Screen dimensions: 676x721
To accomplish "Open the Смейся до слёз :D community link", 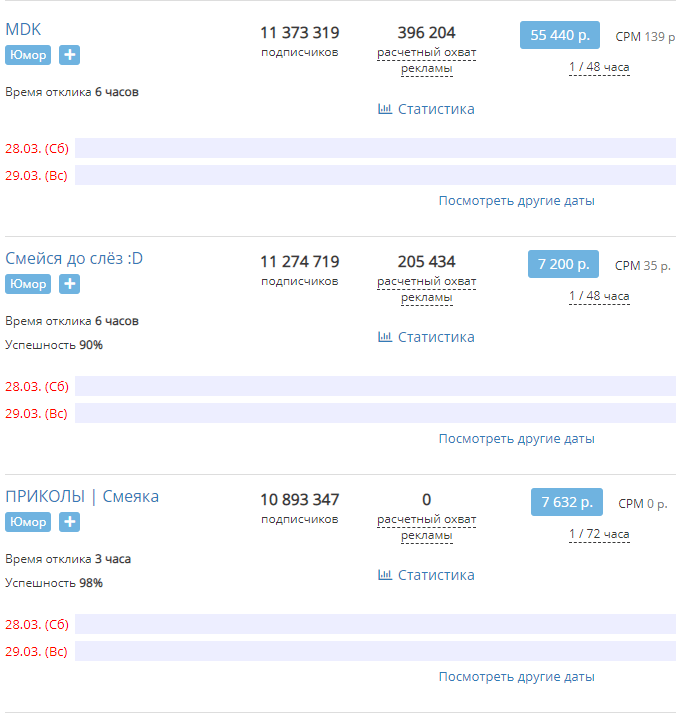I will (74, 258).
